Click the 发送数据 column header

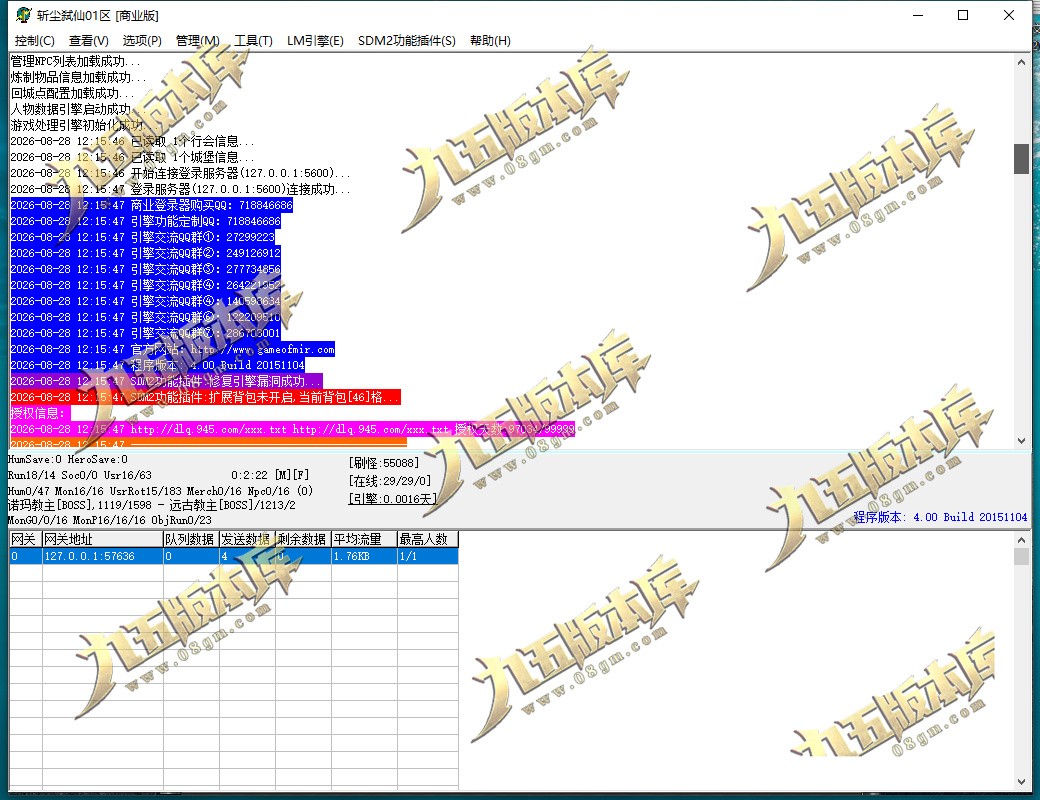coord(247,539)
